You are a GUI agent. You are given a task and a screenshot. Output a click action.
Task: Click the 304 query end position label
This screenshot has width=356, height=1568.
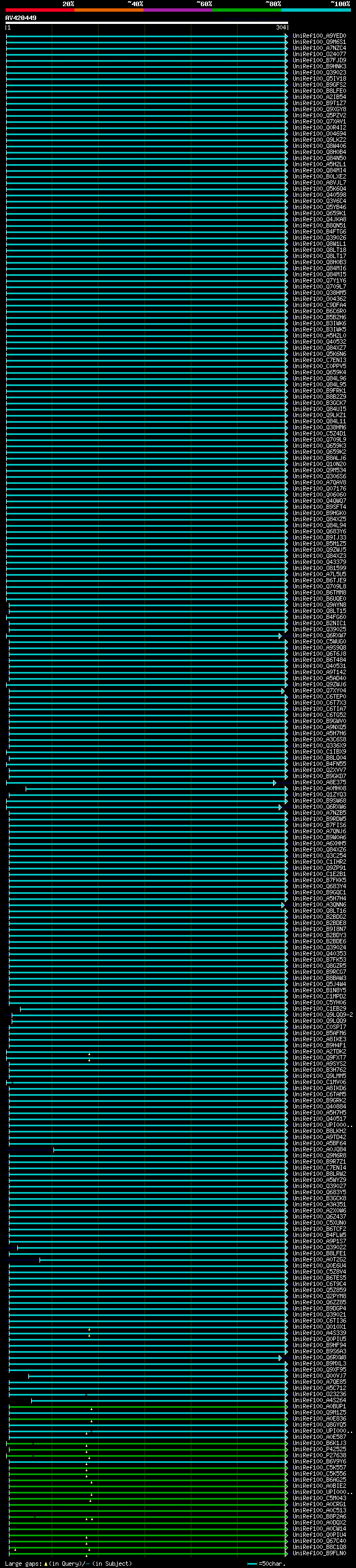tap(280, 27)
